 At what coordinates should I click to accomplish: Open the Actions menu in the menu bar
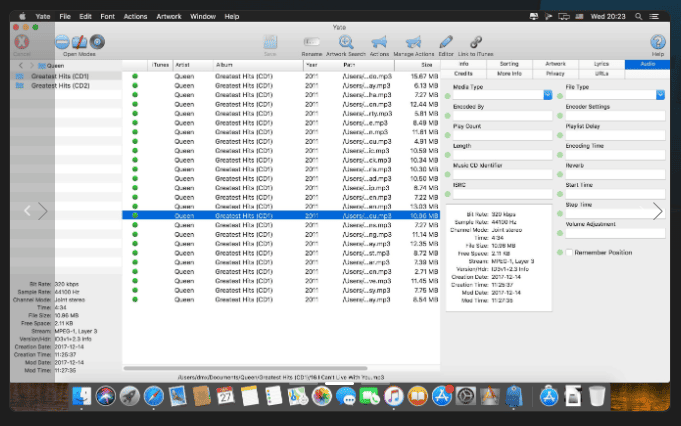[x=136, y=17]
